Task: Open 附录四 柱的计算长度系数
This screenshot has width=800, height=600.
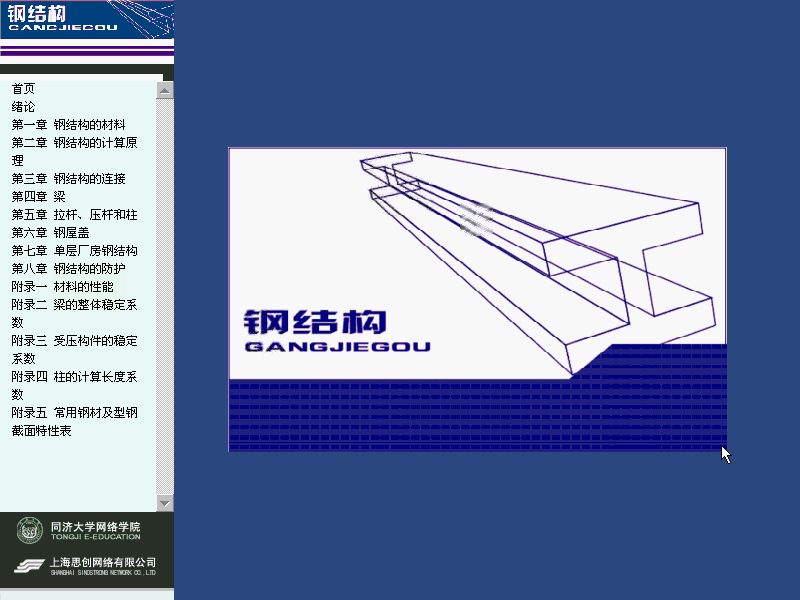Action: (x=74, y=385)
